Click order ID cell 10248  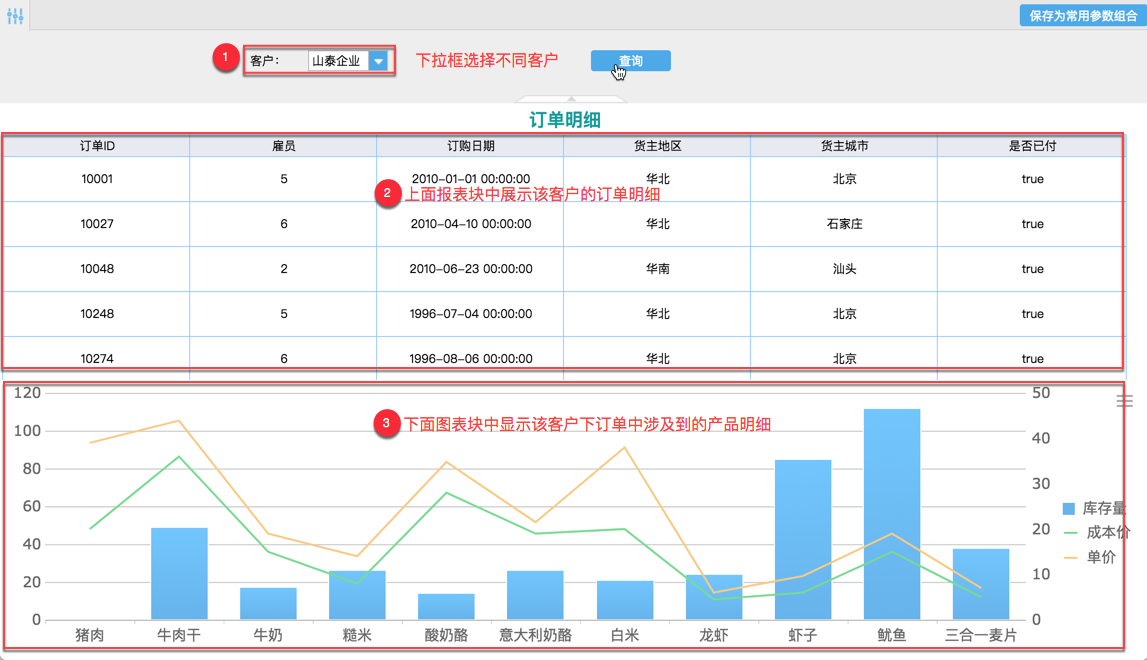click(x=97, y=314)
